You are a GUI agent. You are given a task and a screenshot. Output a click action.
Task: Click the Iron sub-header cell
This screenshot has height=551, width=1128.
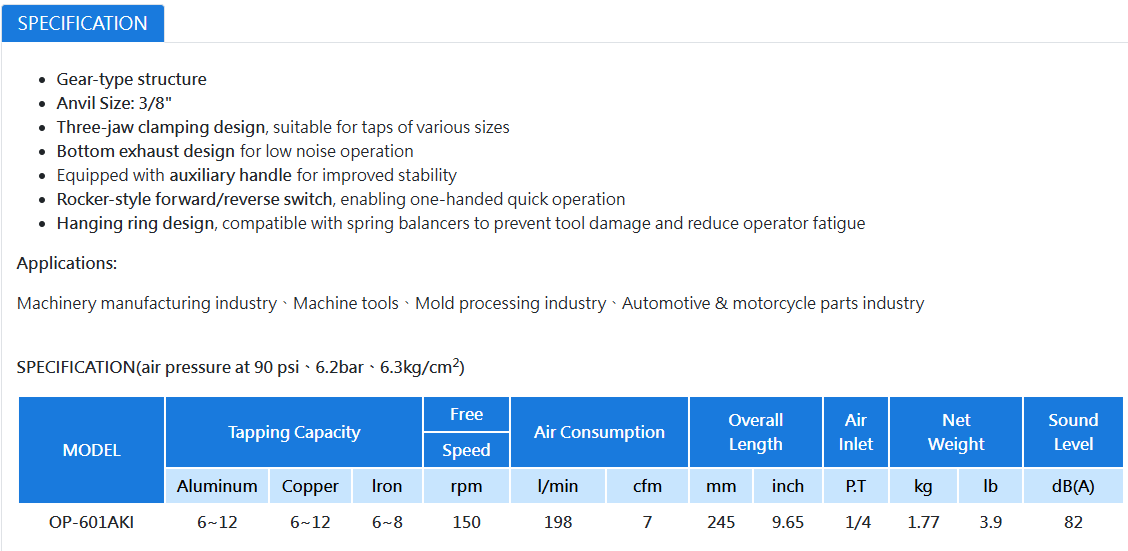(387, 486)
